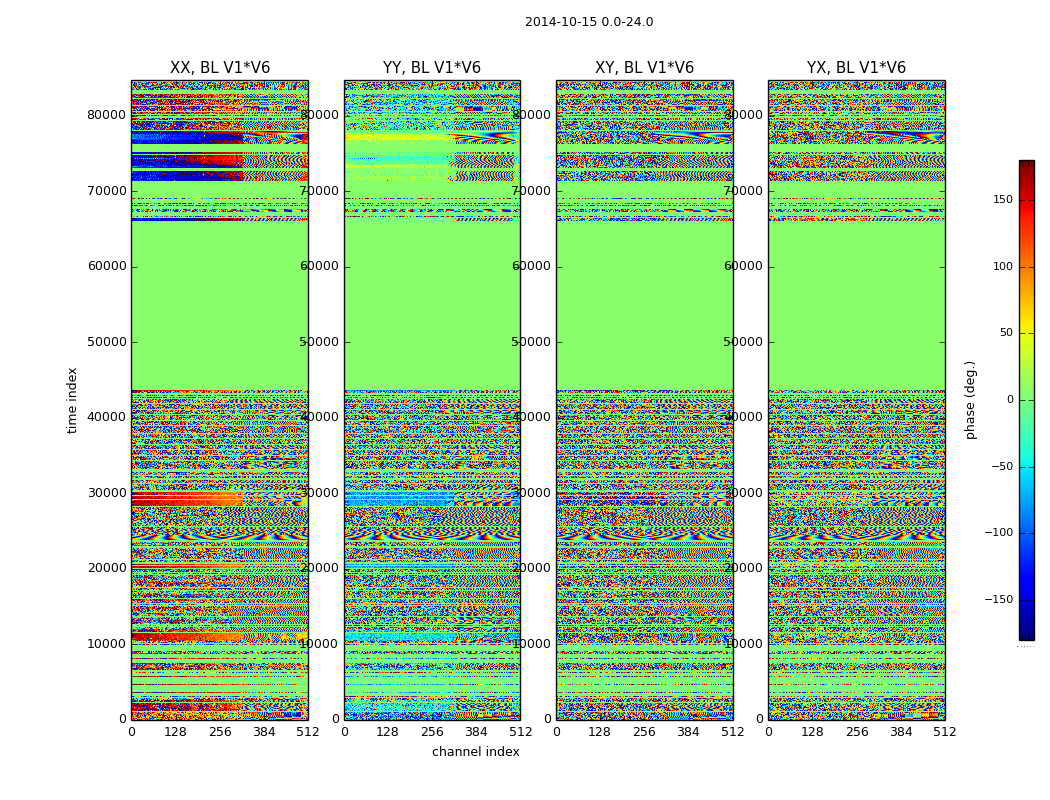This screenshot has width=1050, height=800.
Task: Select the "YY, BL V1*V6" subplot title
Action: pyautogui.click(x=432, y=68)
